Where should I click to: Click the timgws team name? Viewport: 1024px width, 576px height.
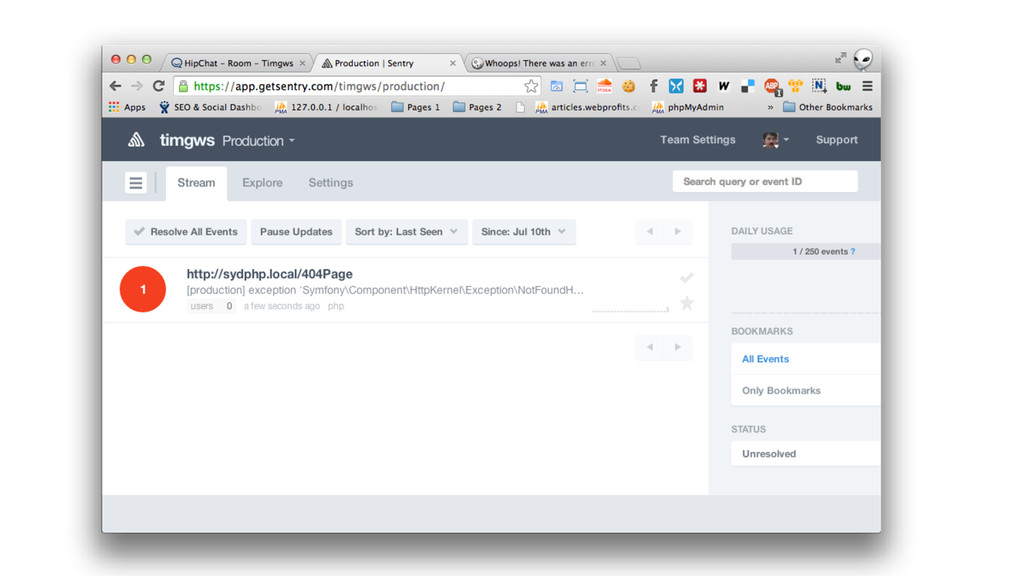tap(187, 140)
